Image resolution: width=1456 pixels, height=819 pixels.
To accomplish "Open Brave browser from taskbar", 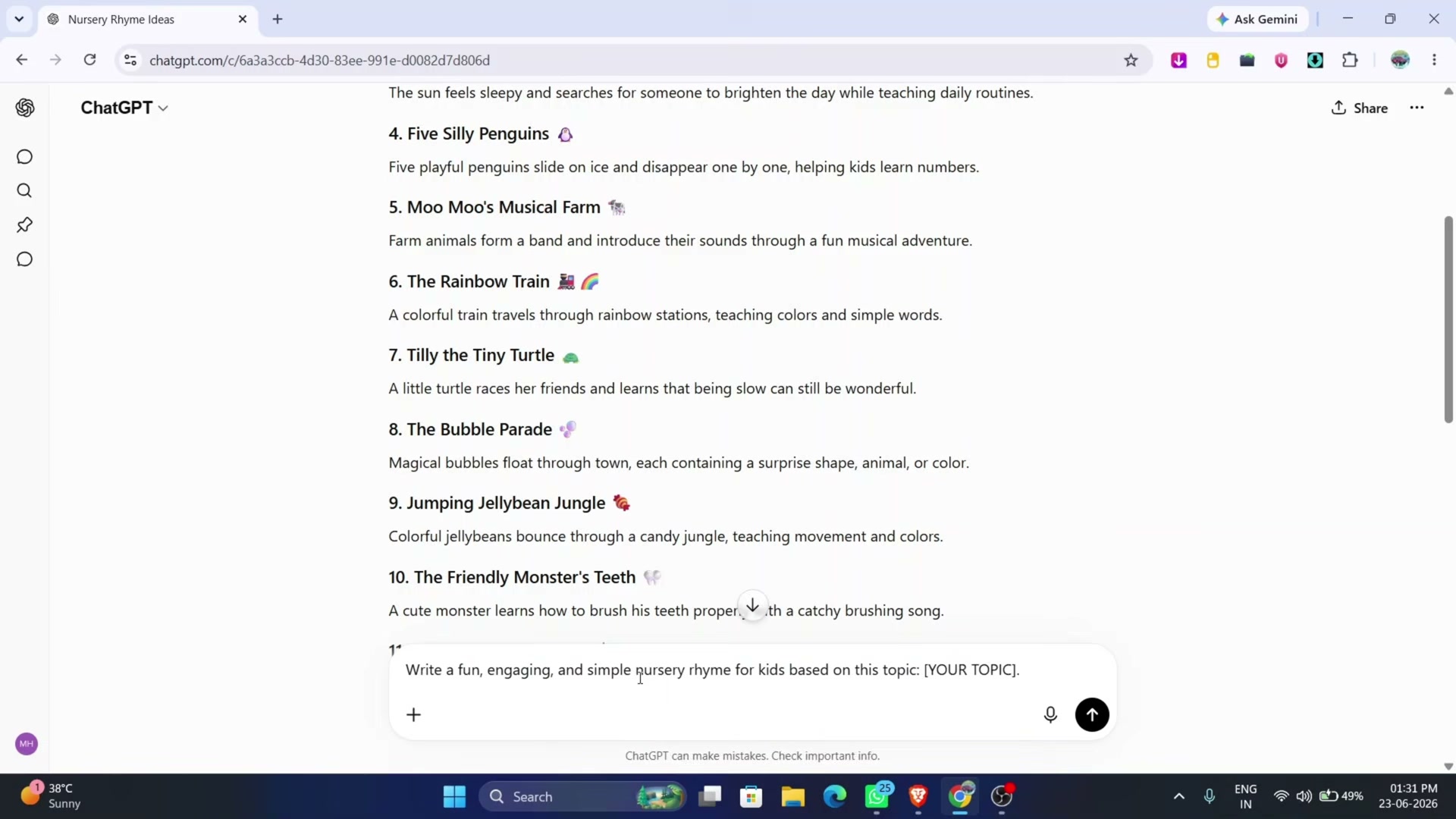I will [x=918, y=796].
